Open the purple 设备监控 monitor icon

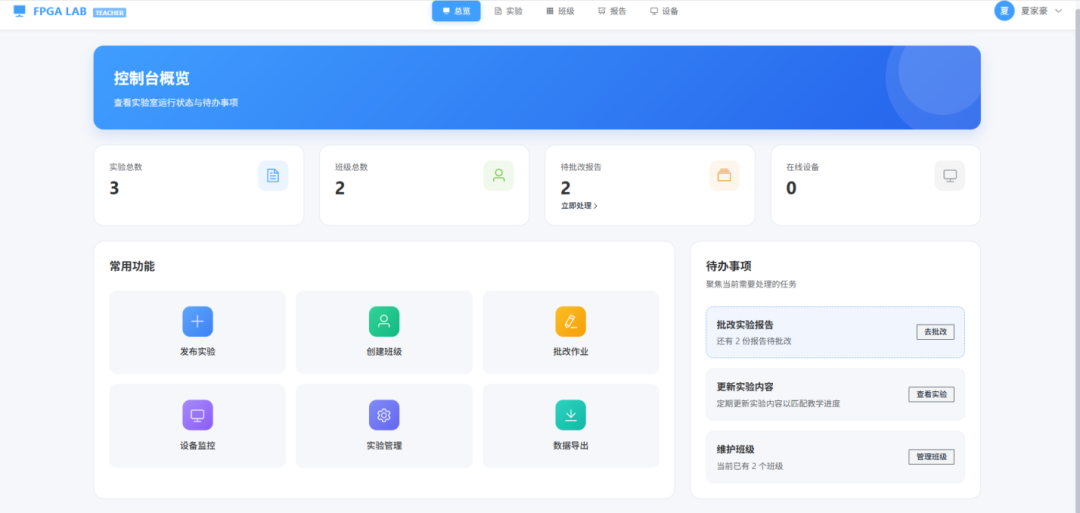click(x=197, y=415)
